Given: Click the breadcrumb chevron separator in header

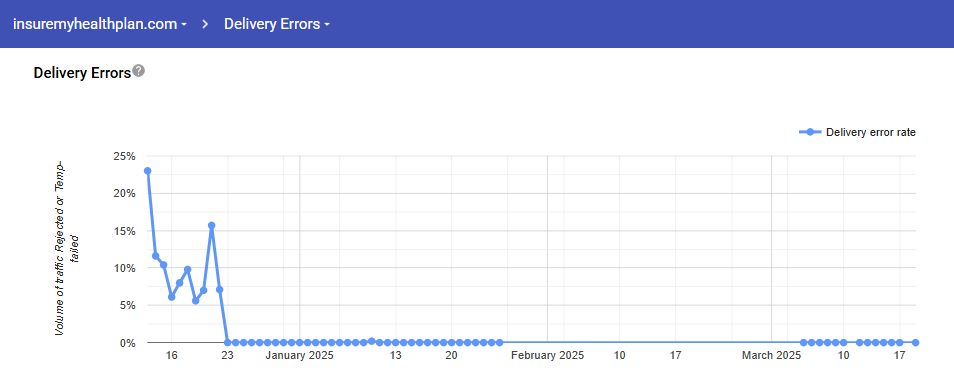Looking at the screenshot, I should point(206,24).
